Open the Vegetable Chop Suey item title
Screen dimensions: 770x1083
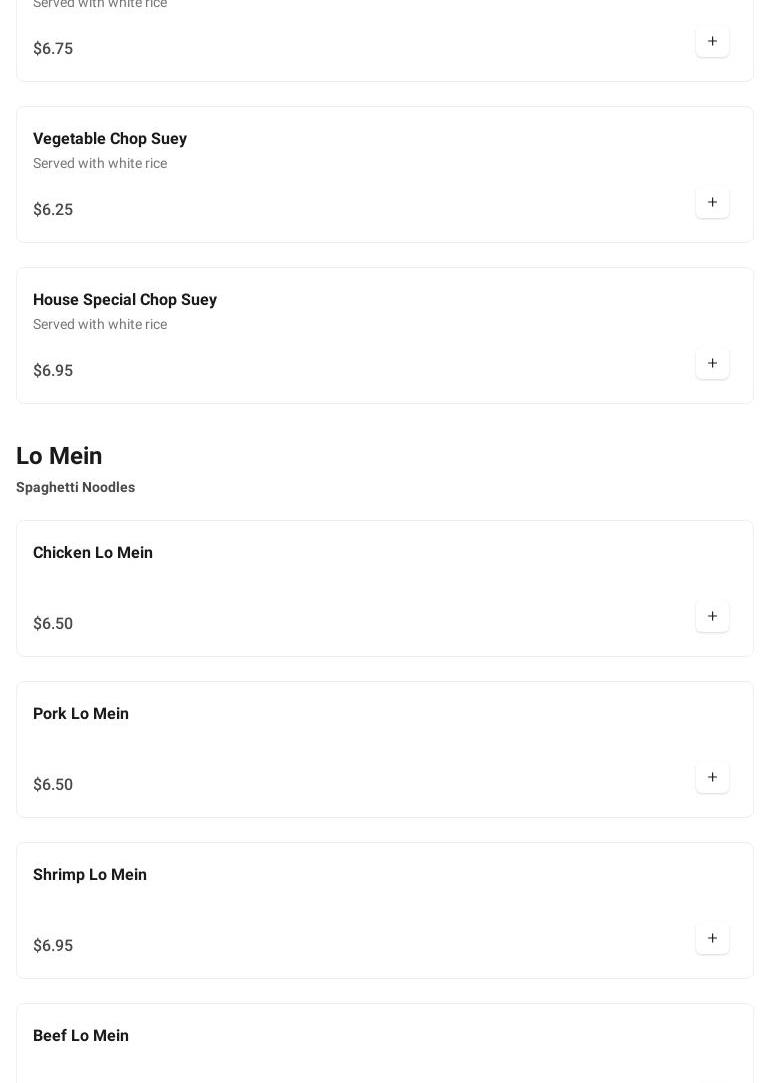coord(110,139)
